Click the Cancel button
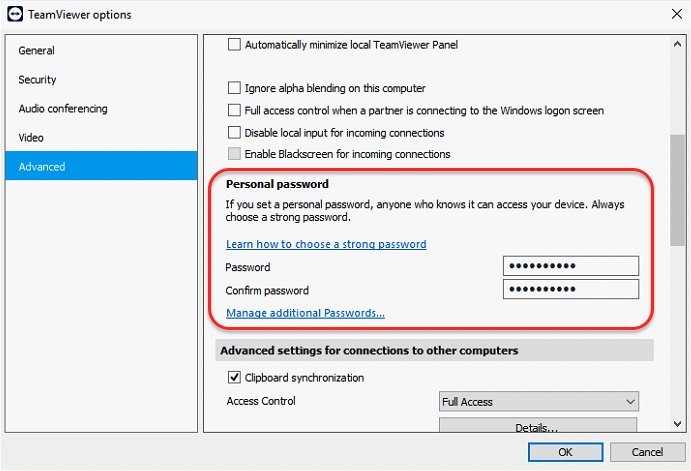 coord(647,452)
